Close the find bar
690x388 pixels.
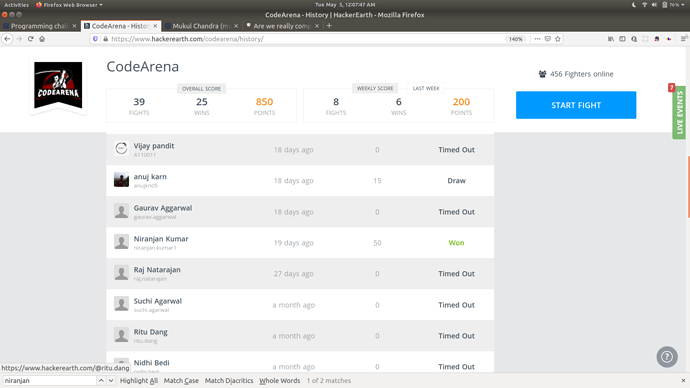point(683,381)
